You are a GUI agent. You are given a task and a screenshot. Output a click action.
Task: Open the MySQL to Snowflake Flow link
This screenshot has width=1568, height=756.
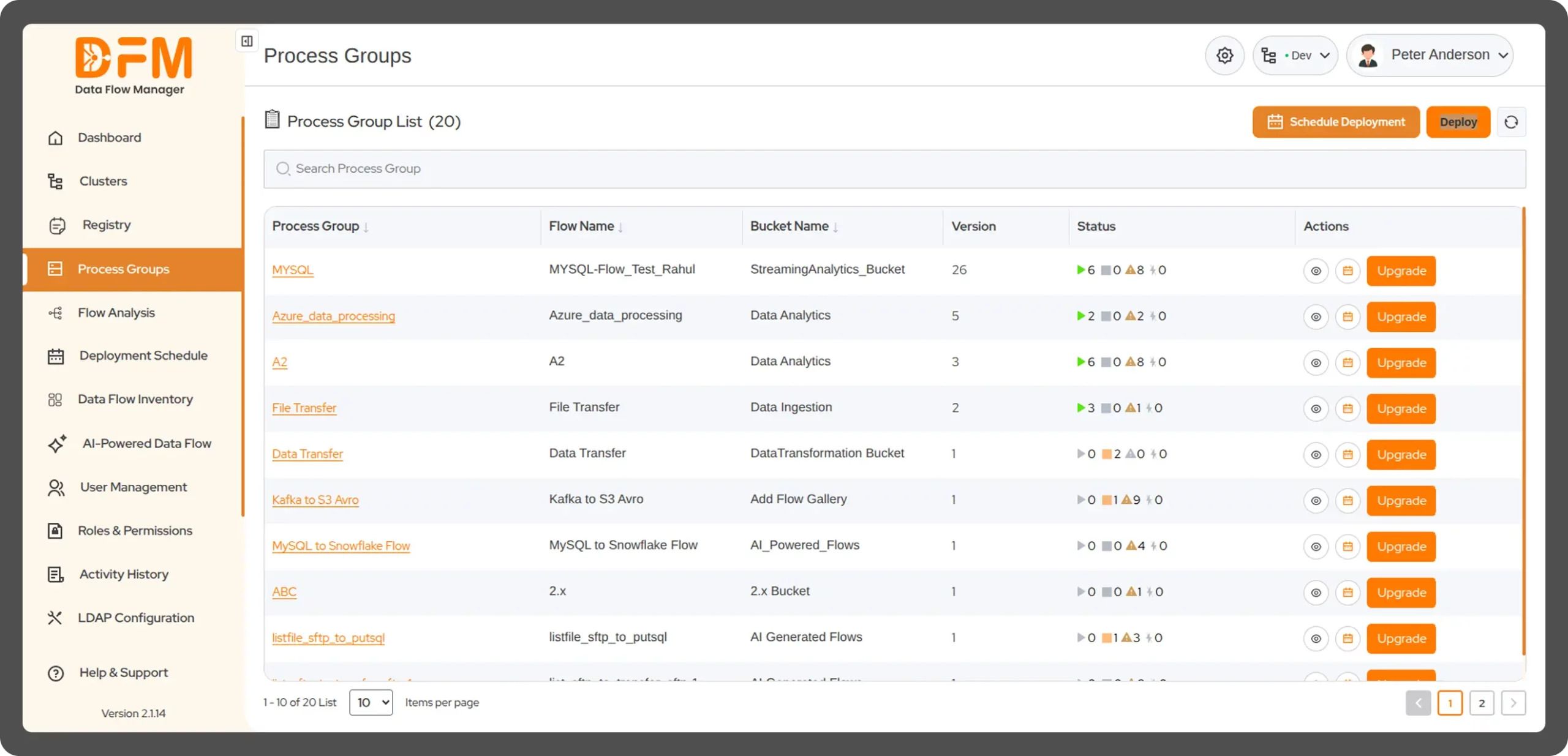341,545
